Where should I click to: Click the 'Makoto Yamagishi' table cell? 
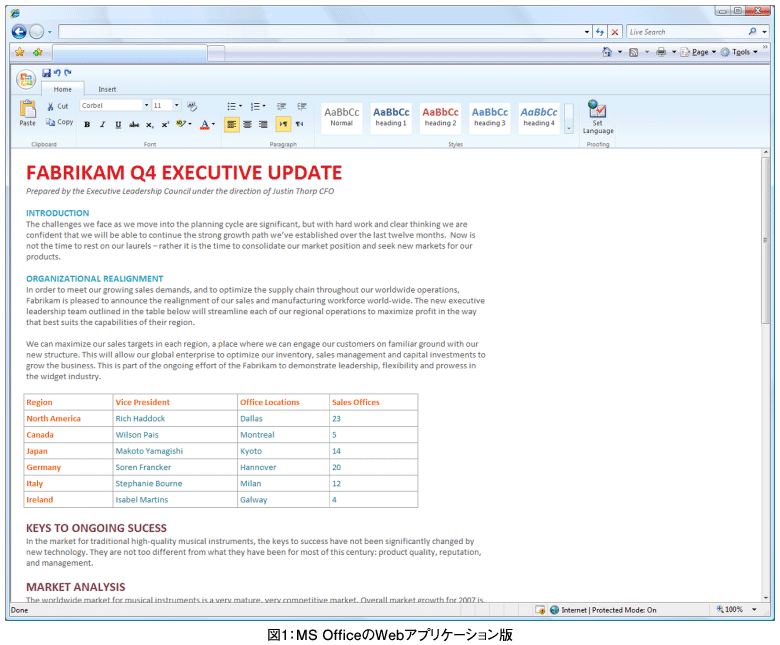tap(175, 451)
